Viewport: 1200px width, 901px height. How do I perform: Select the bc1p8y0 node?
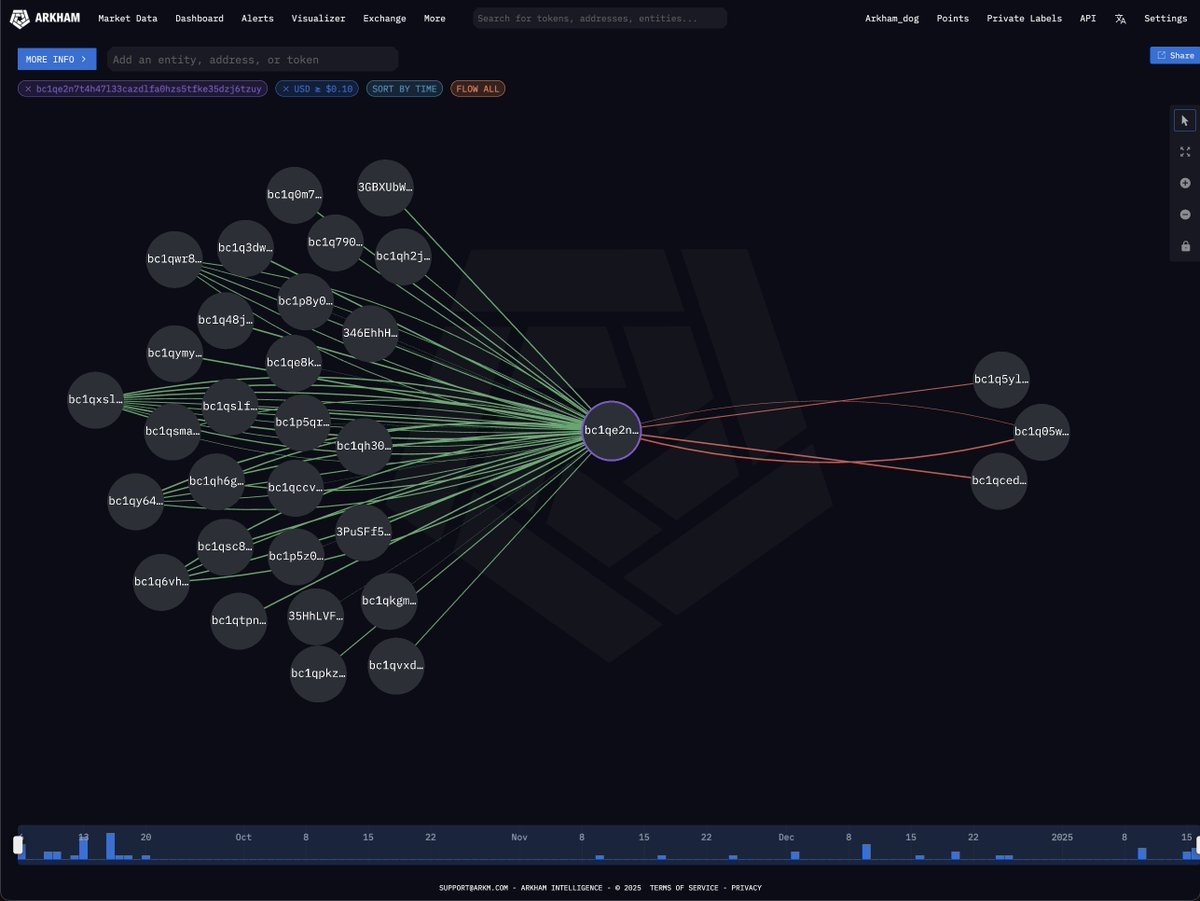click(x=305, y=302)
